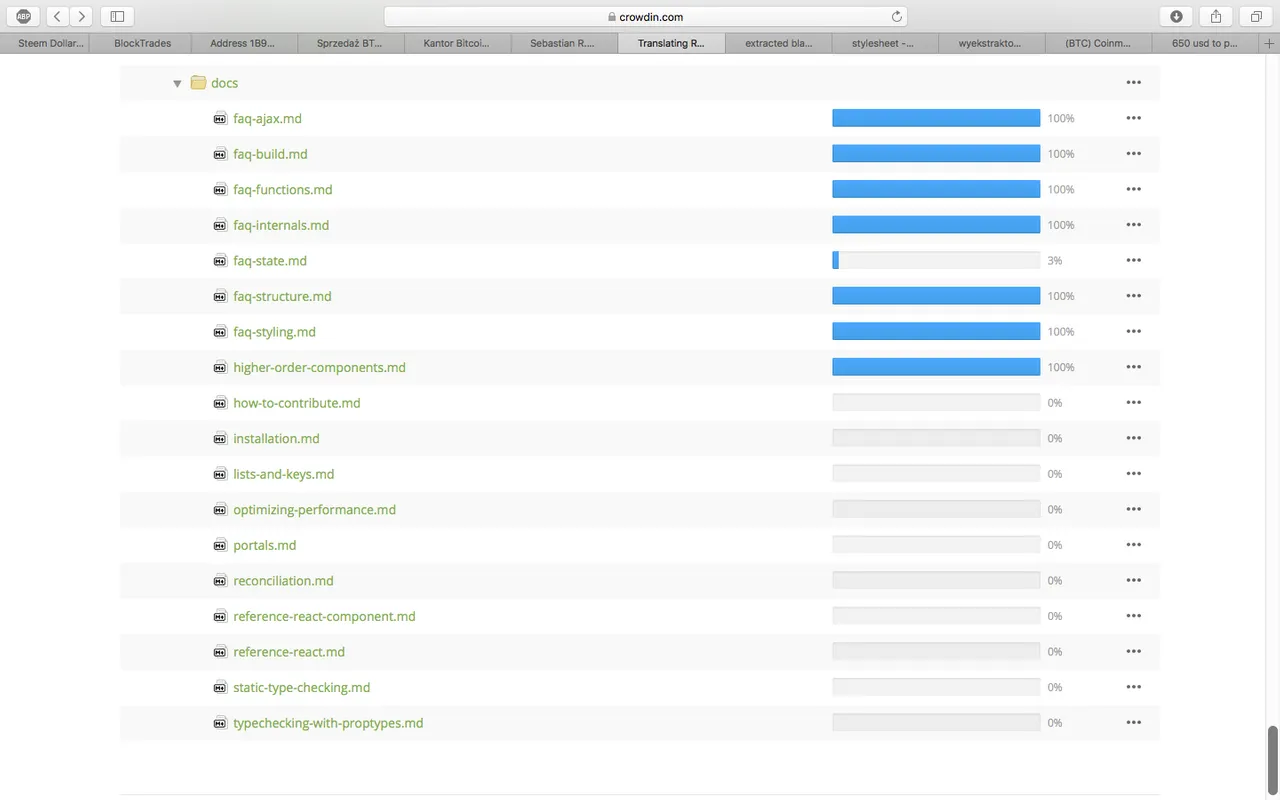The image size is (1280, 800).
Task: Click the 100% label for faq-styling.md
Action: [x=1061, y=331]
